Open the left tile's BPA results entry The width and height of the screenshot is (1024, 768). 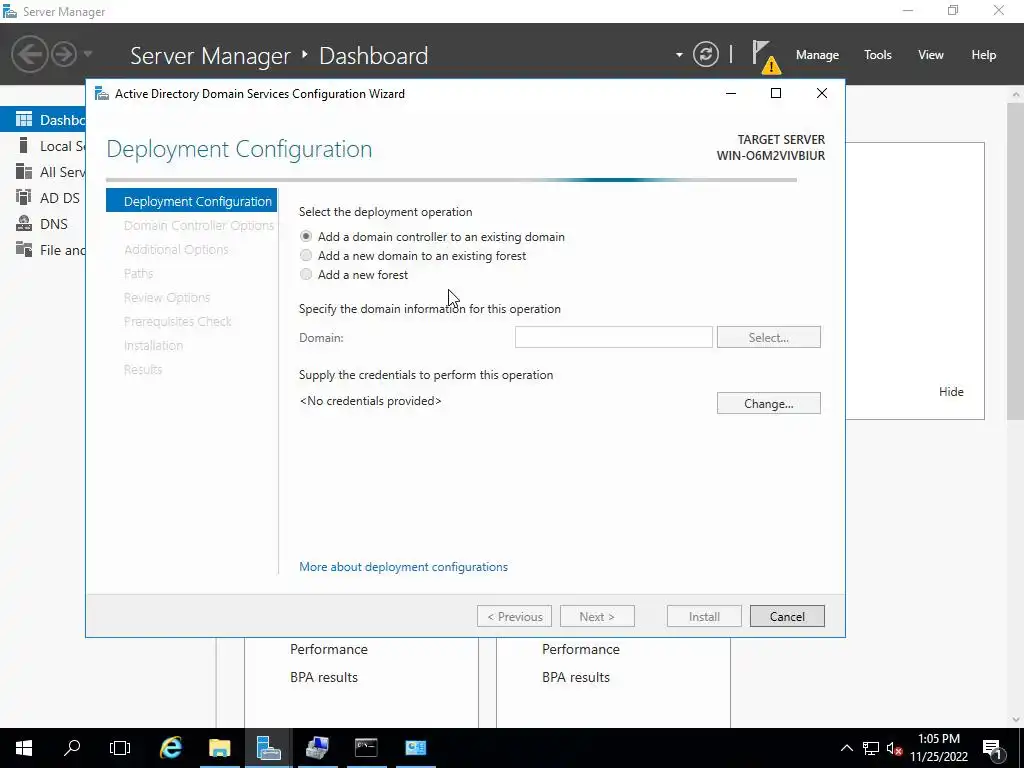324,677
